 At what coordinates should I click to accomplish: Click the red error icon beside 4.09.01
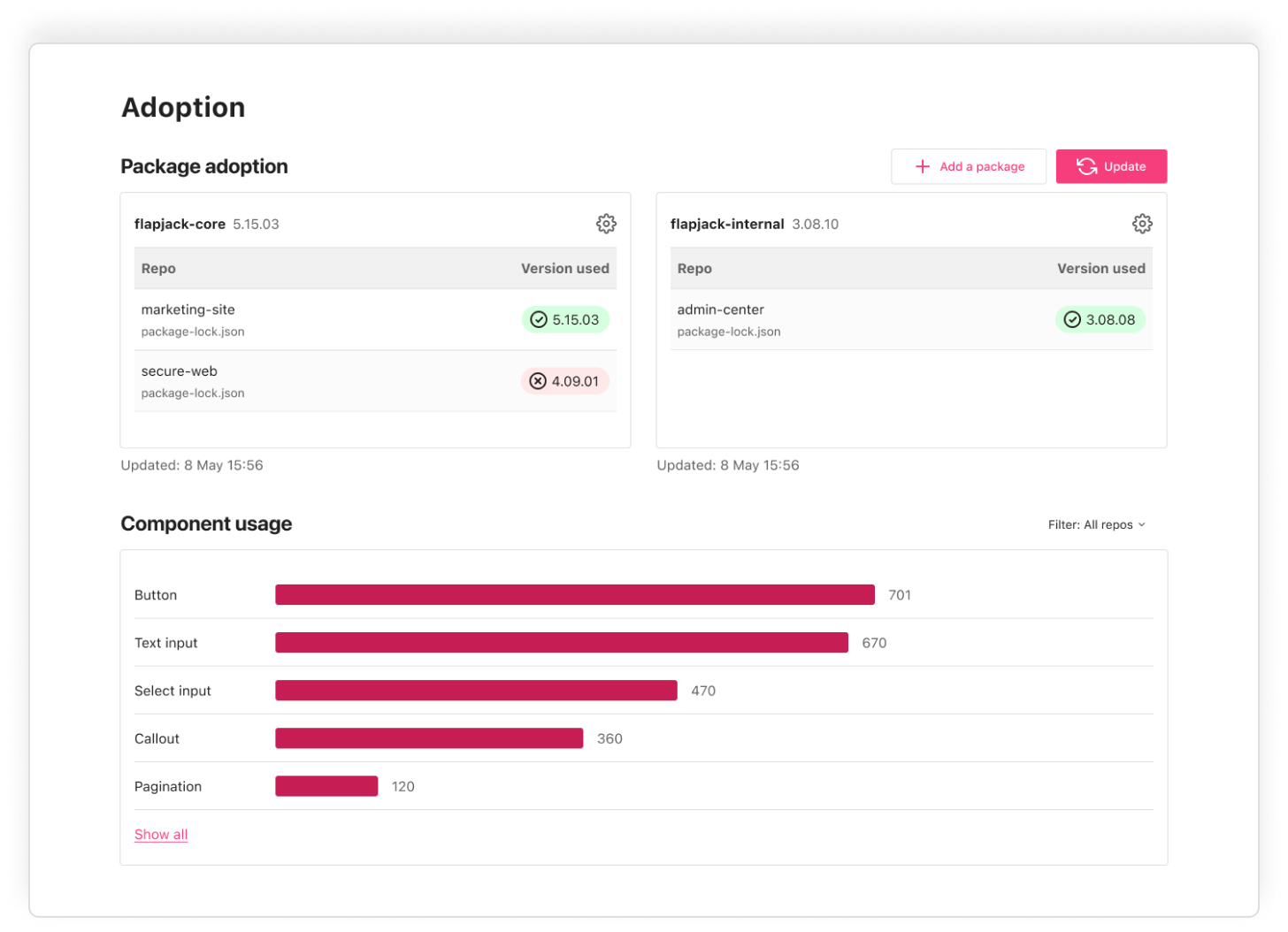click(539, 381)
